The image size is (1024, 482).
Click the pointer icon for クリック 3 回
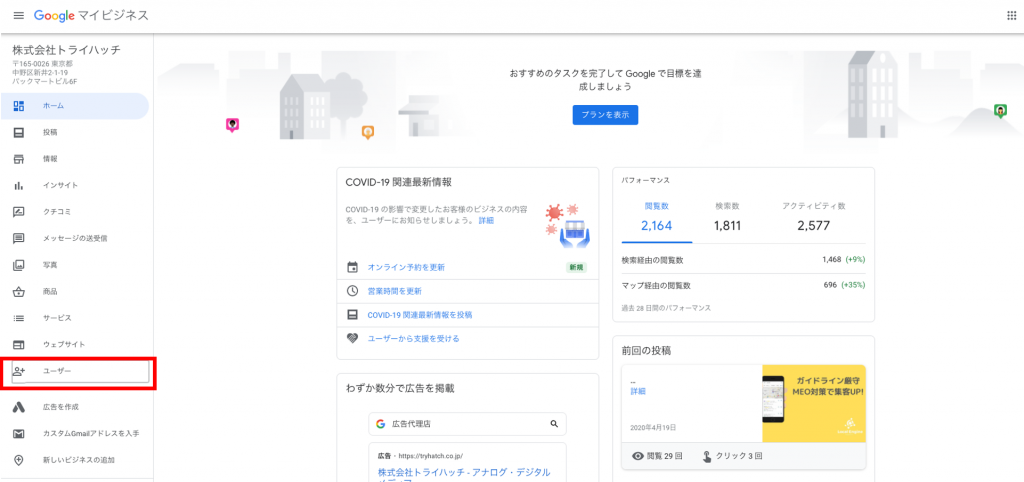pos(707,457)
